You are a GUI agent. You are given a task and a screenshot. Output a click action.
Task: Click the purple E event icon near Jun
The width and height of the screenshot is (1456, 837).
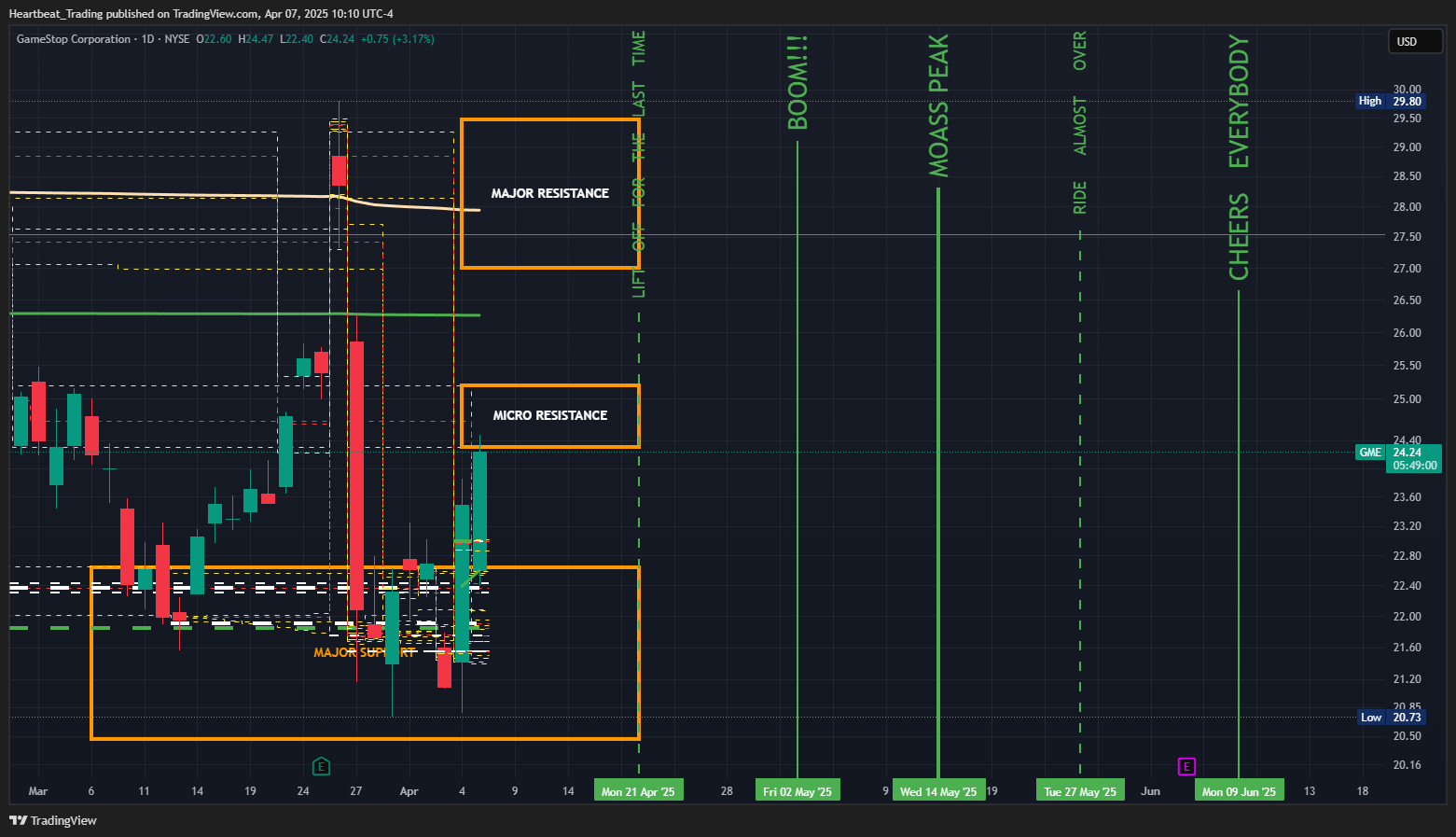(1186, 766)
